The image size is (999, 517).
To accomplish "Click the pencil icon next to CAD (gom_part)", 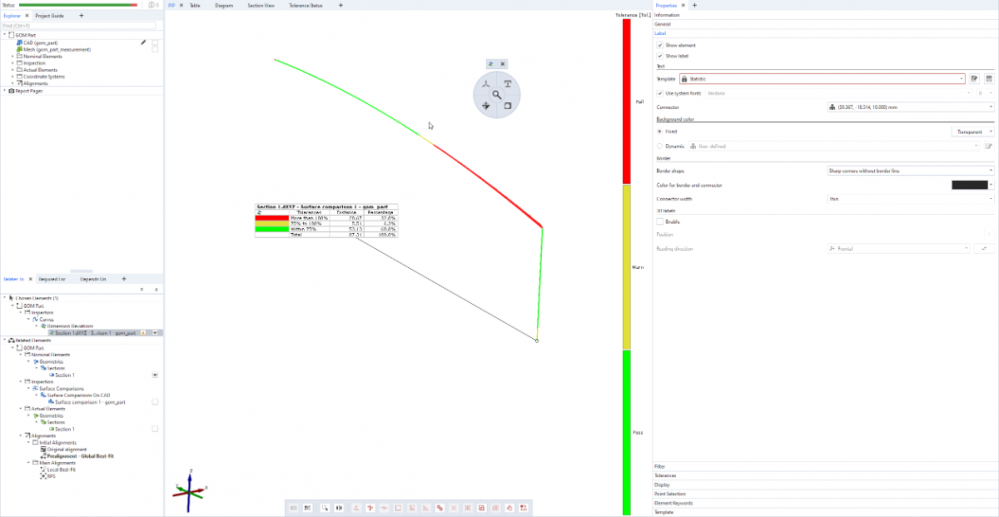I will [144, 43].
